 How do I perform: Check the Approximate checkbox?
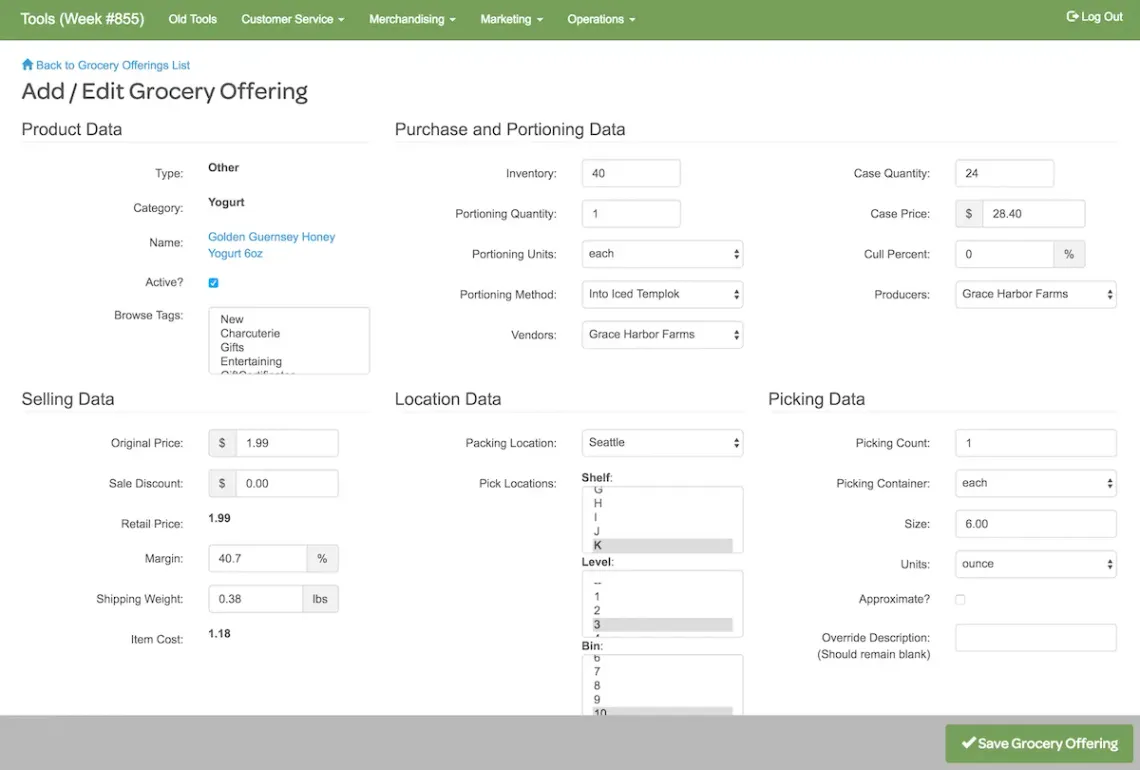pos(960,600)
